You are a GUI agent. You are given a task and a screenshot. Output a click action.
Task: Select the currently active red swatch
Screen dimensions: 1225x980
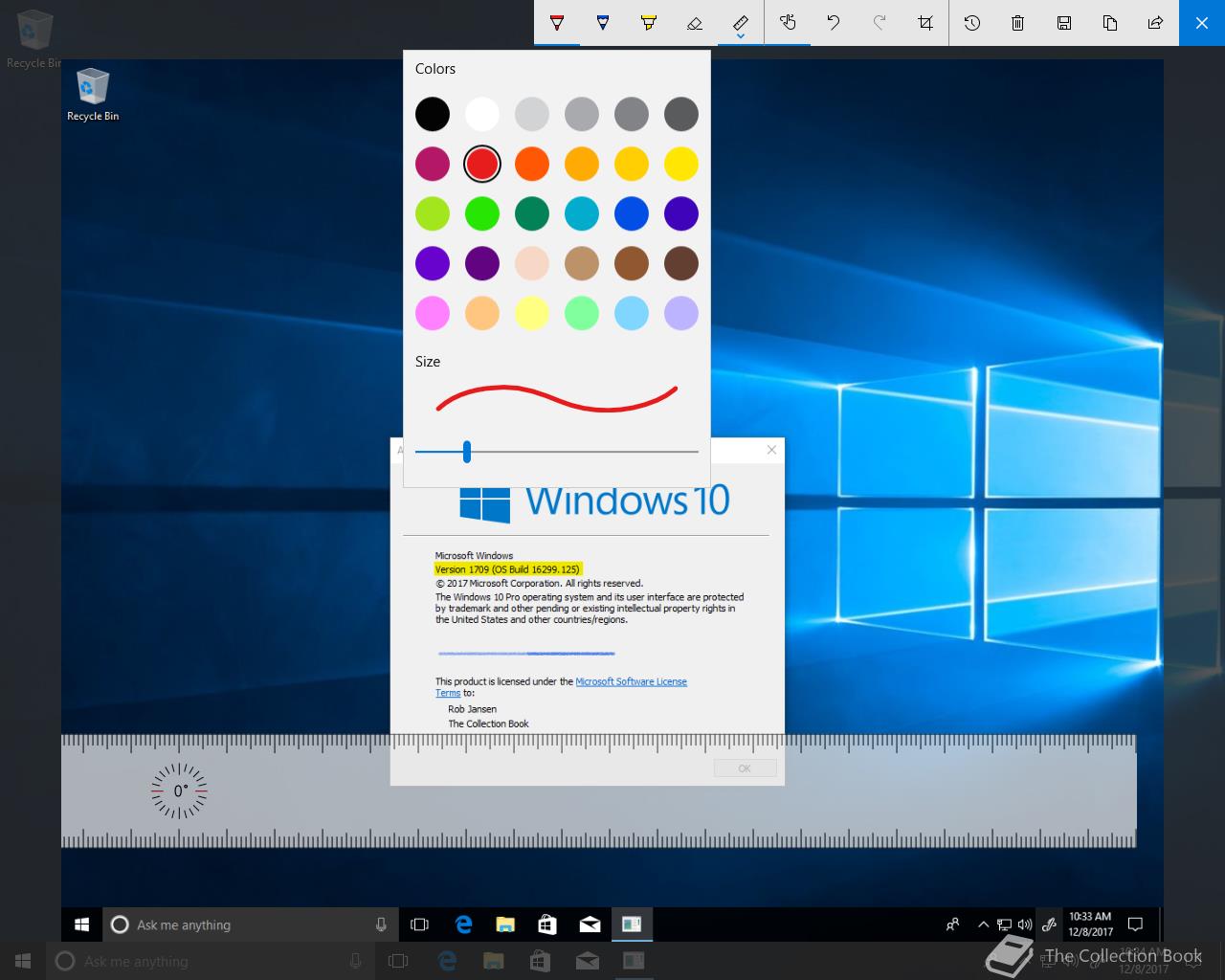point(482,164)
